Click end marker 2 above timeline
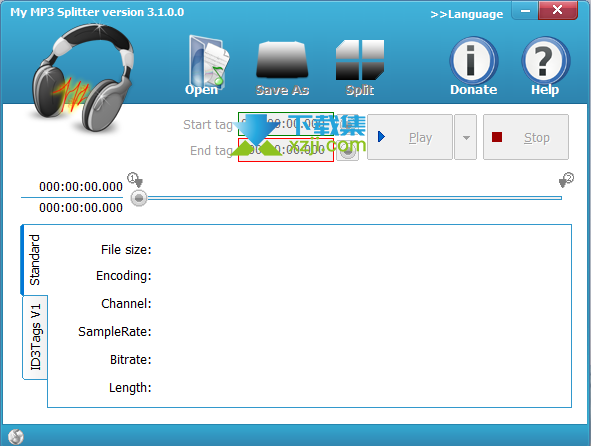The width and height of the screenshot is (591, 446). click(x=566, y=179)
